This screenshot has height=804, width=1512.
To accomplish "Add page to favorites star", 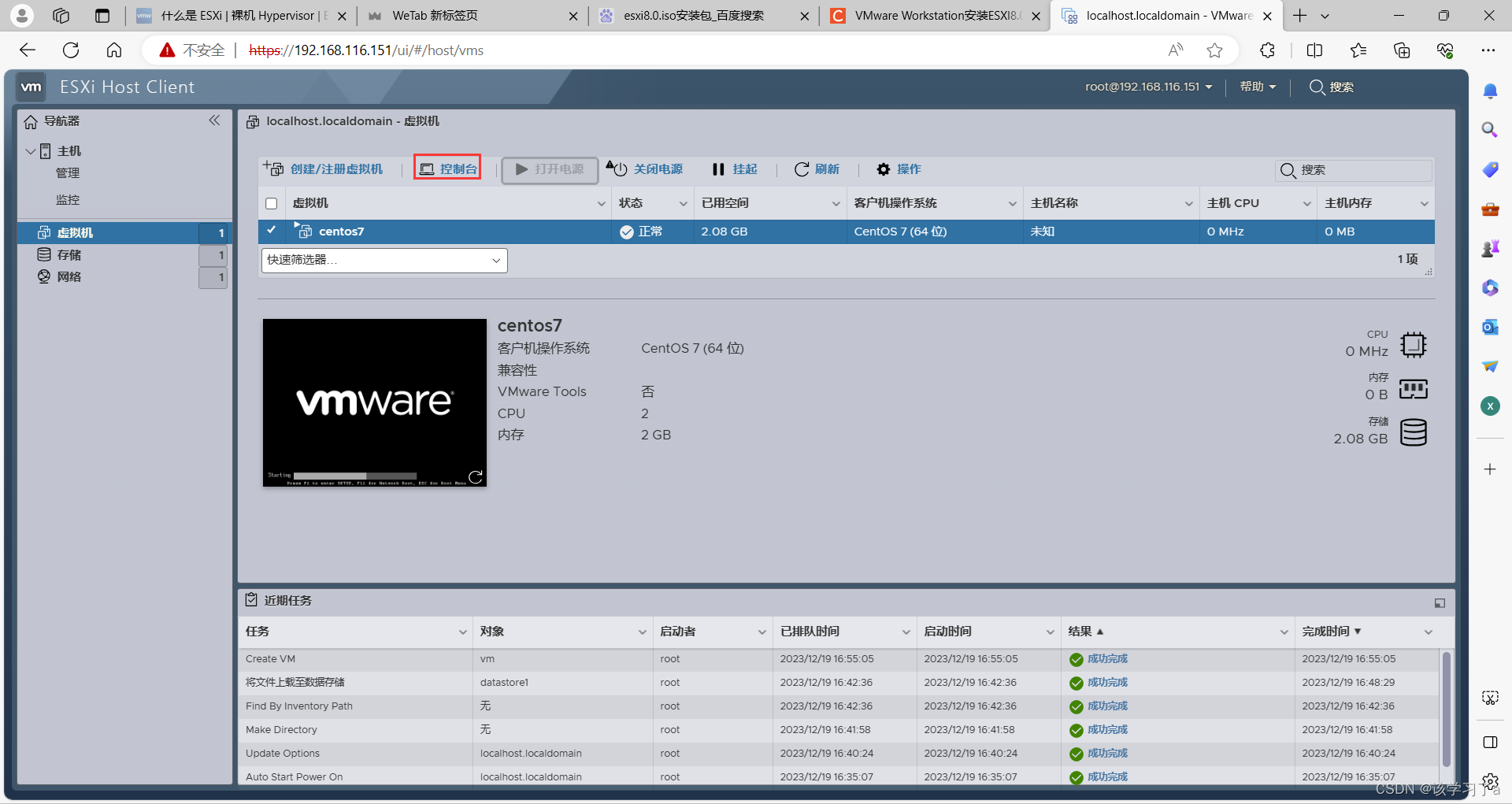I will 1215,50.
